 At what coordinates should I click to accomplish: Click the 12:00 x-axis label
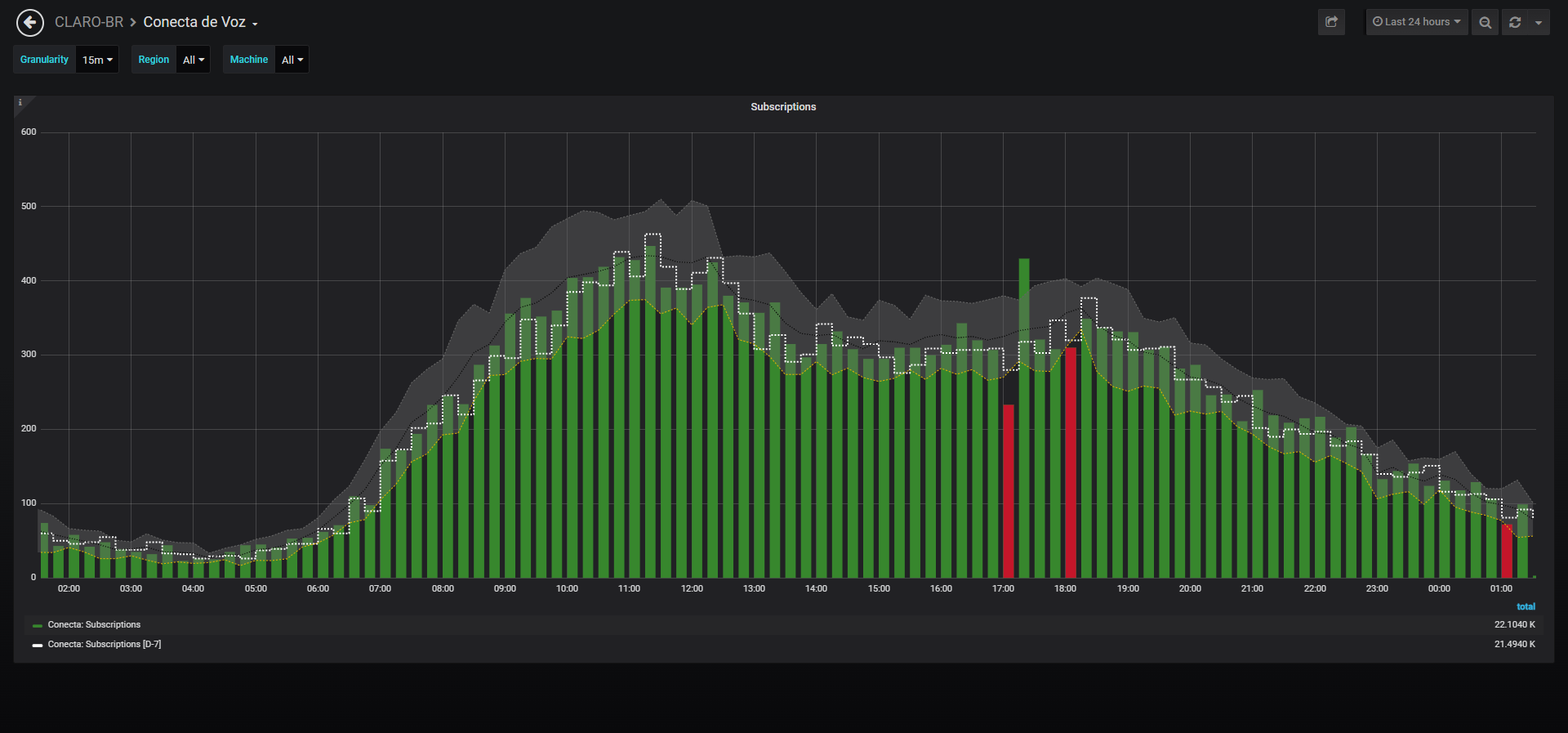tap(692, 589)
